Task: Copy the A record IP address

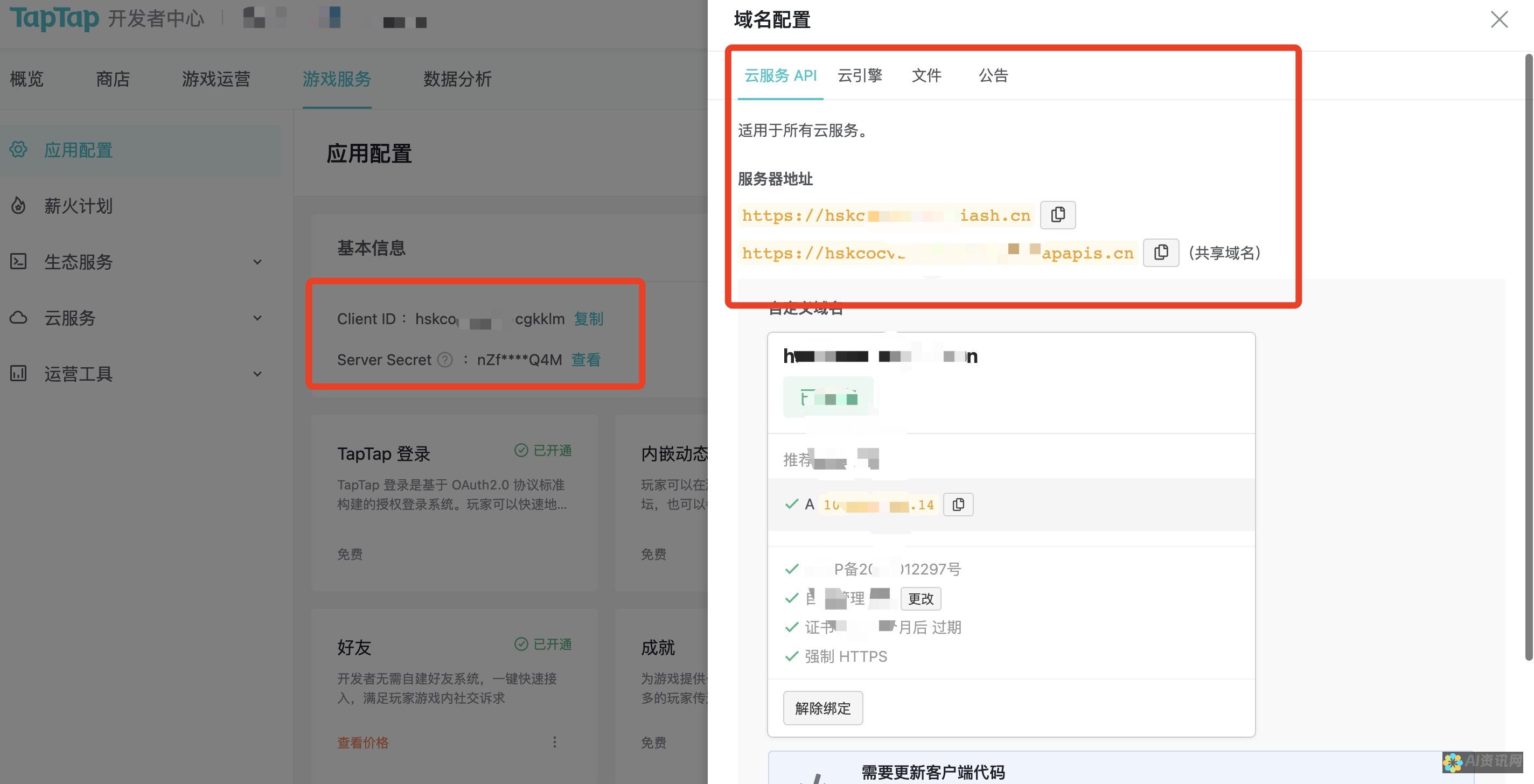Action: tap(958, 505)
